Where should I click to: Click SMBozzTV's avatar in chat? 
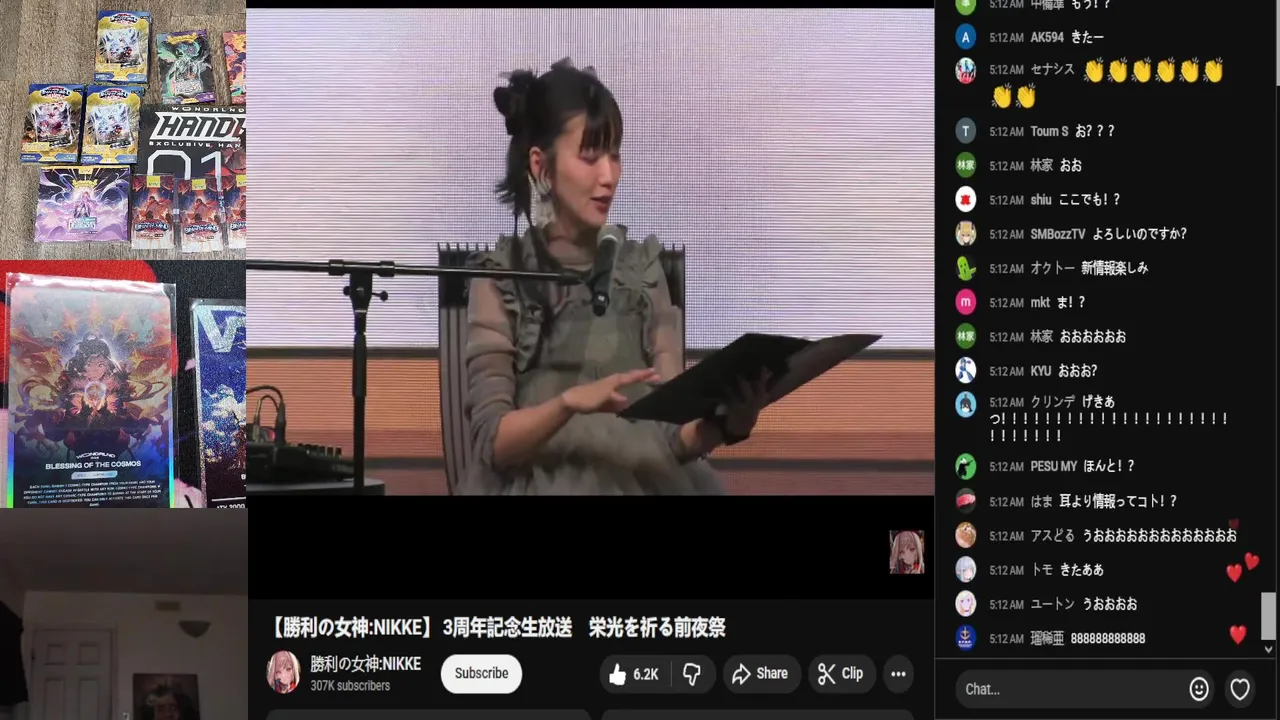coord(965,234)
